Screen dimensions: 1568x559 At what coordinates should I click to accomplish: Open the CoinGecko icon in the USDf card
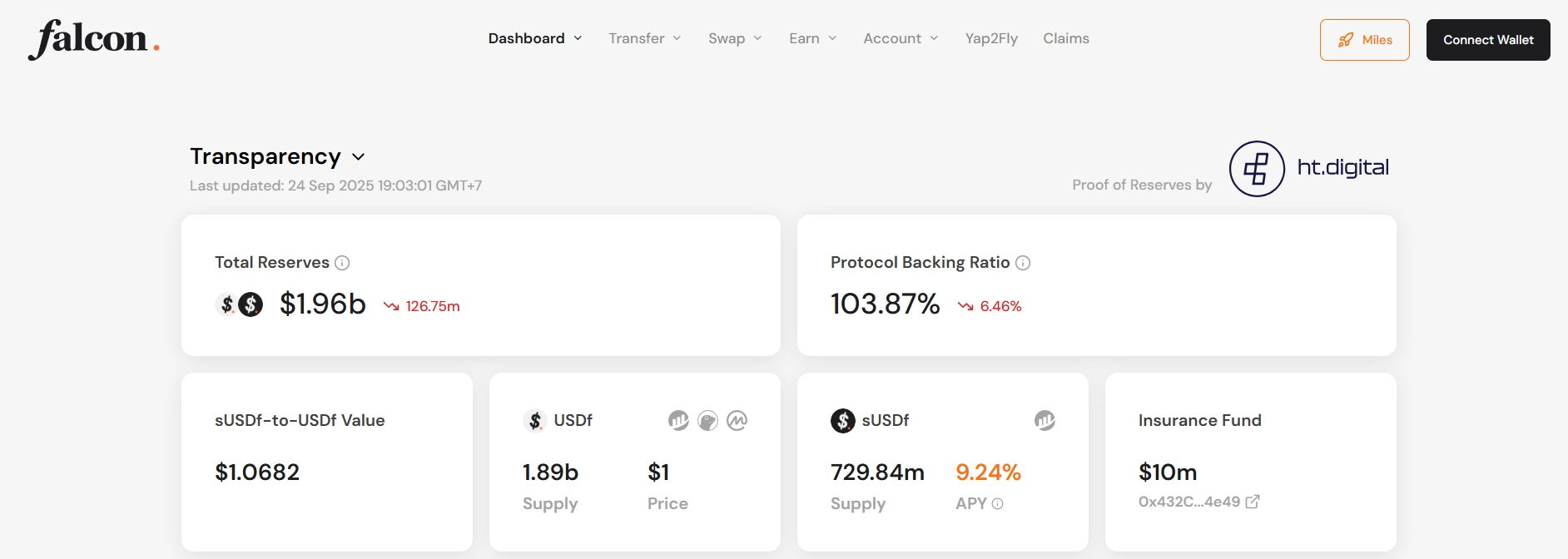[707, 421]
